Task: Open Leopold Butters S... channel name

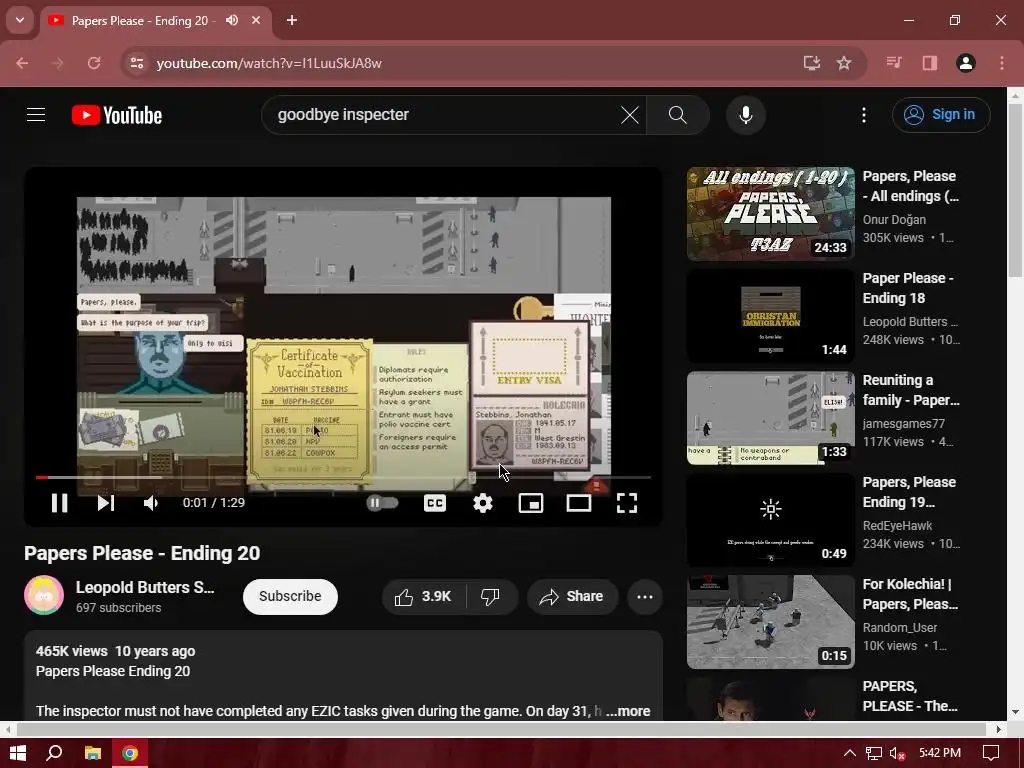Action: click(145, 587)
